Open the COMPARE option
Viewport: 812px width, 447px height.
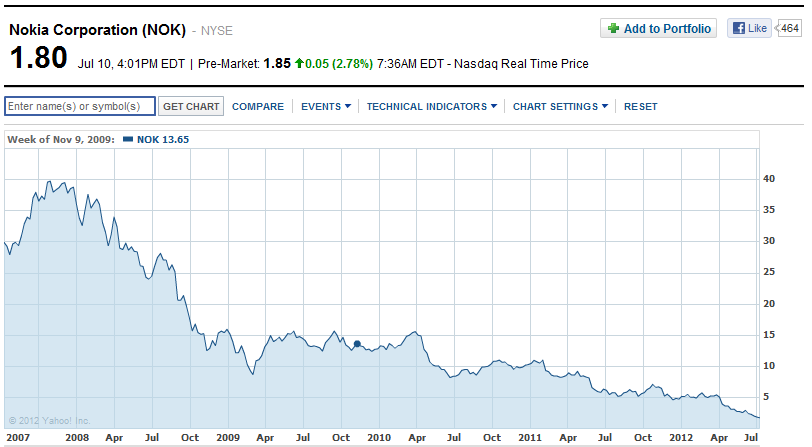click(258, 106)
